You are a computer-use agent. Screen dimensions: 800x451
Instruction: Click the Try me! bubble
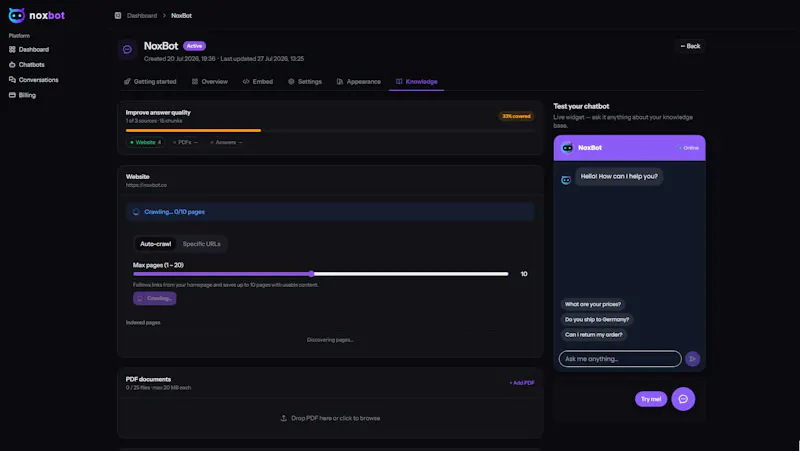pos(651,399)
